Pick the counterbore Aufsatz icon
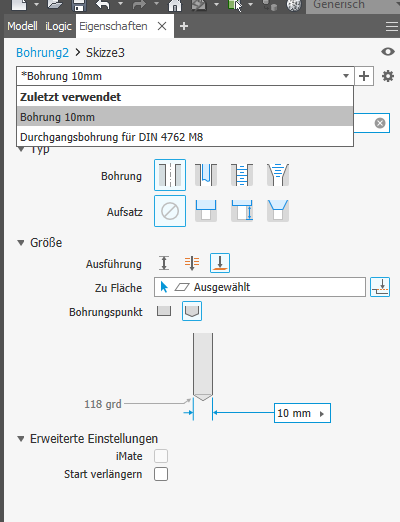400x522 pixels. pyautogui.click(x=206, y=211)
